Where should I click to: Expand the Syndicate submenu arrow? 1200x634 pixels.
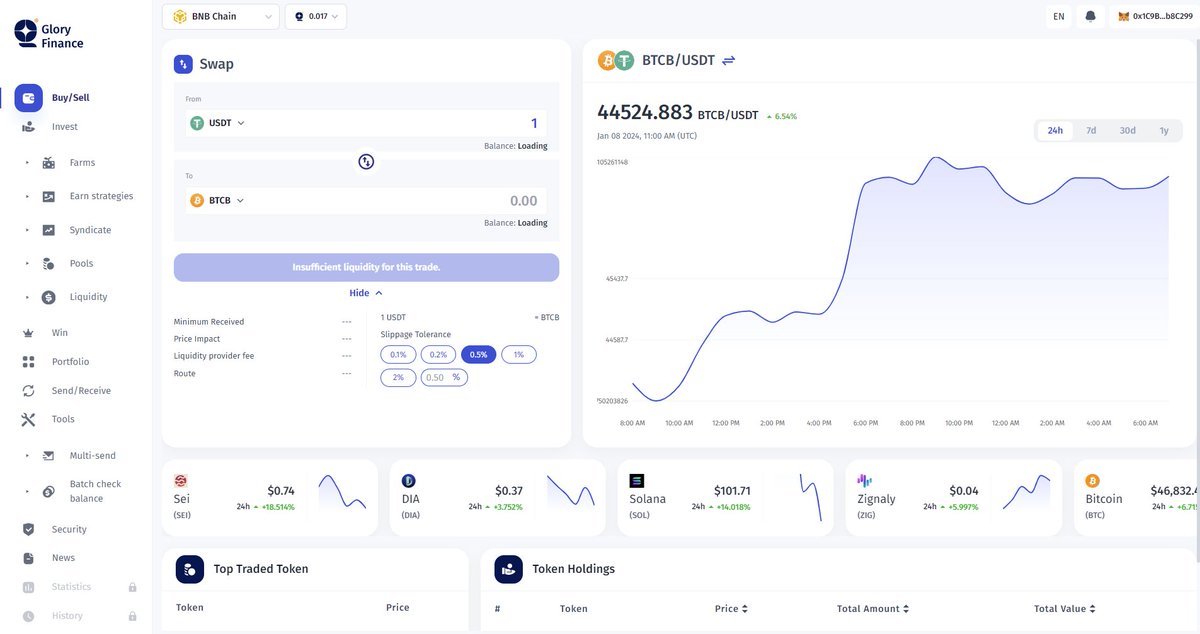point(27,230)
